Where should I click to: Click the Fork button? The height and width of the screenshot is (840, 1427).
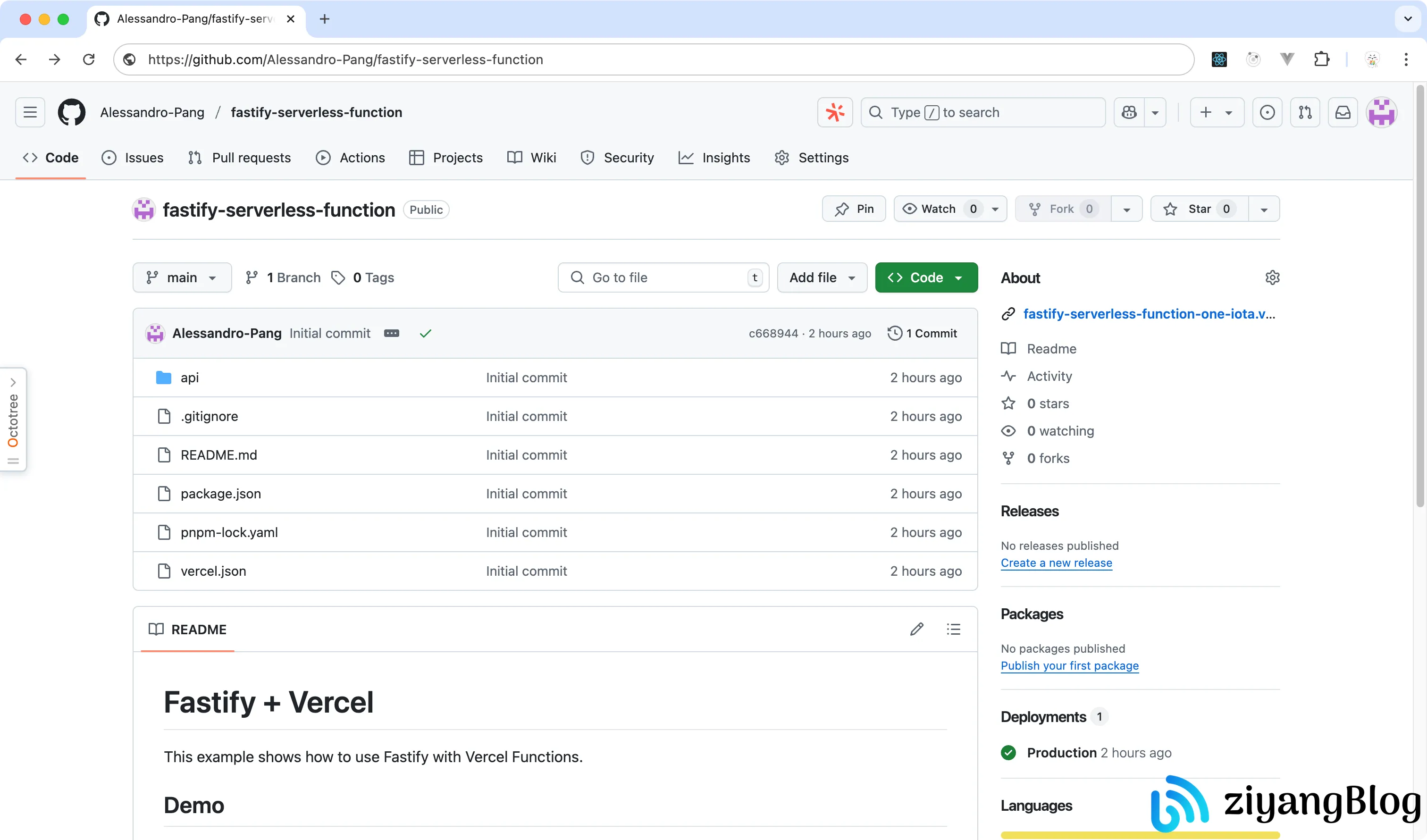tap(1063, 209)
